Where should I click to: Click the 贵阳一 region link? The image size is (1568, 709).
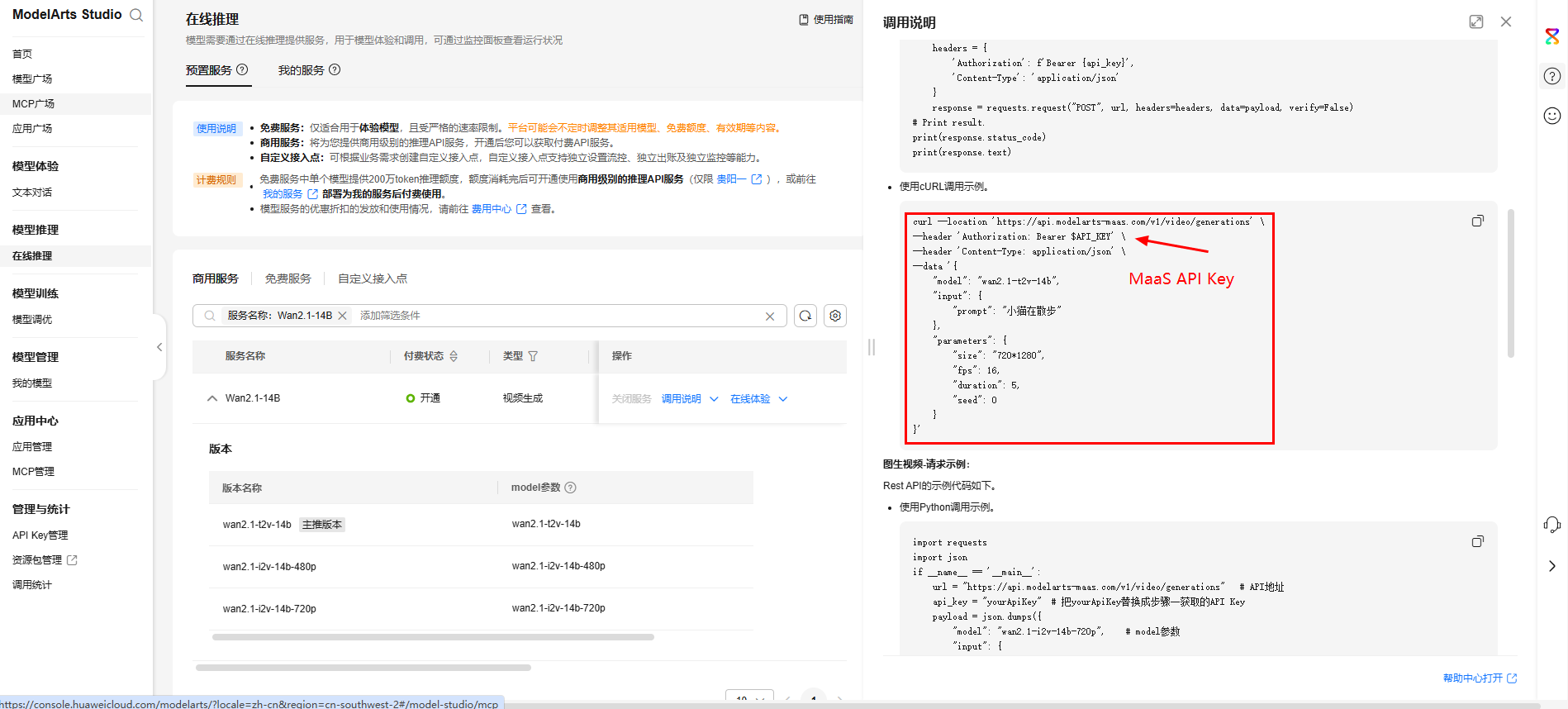coord(739,179)
